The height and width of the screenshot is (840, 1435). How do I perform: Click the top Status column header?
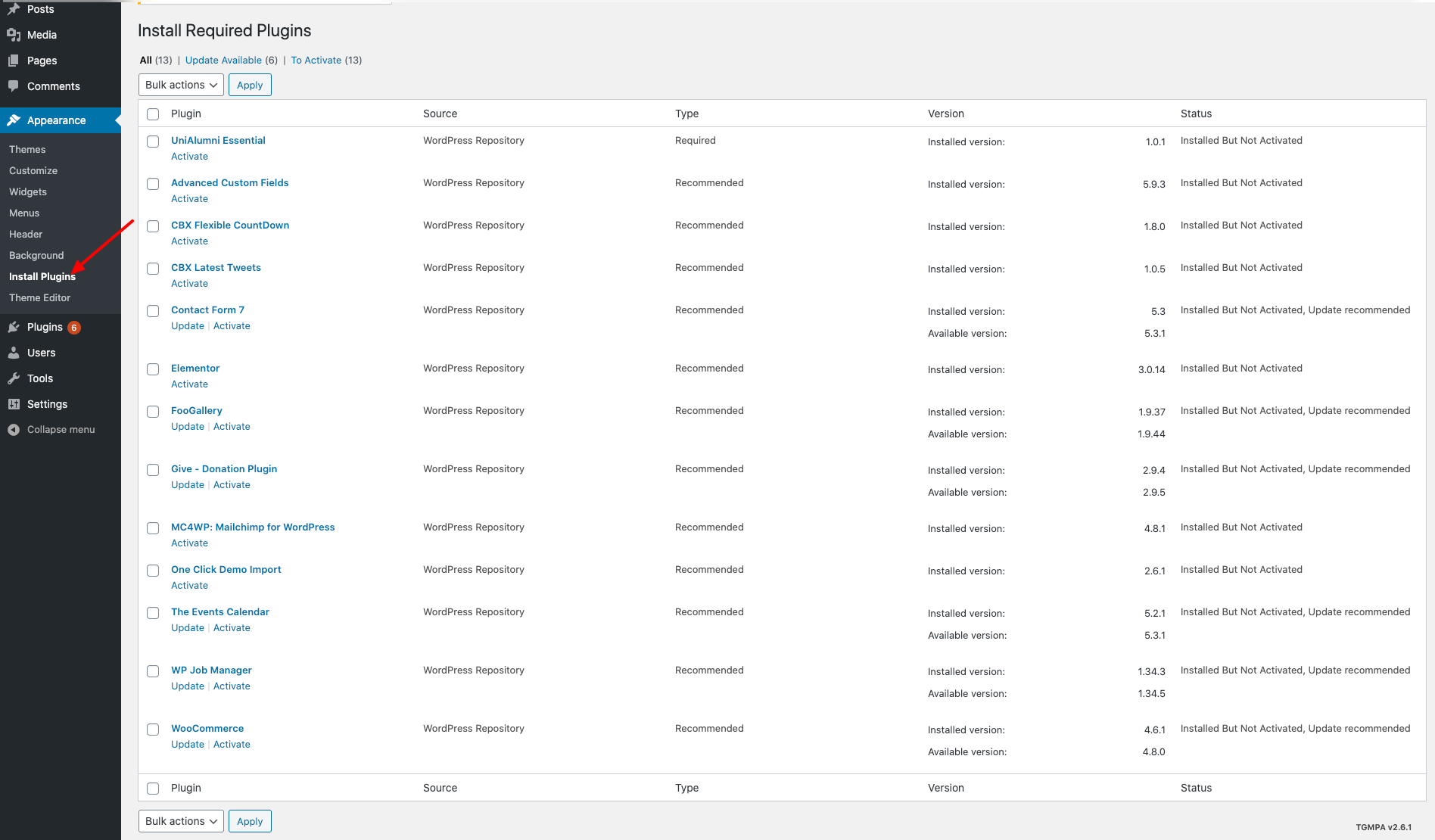(x=1196, y=114)
